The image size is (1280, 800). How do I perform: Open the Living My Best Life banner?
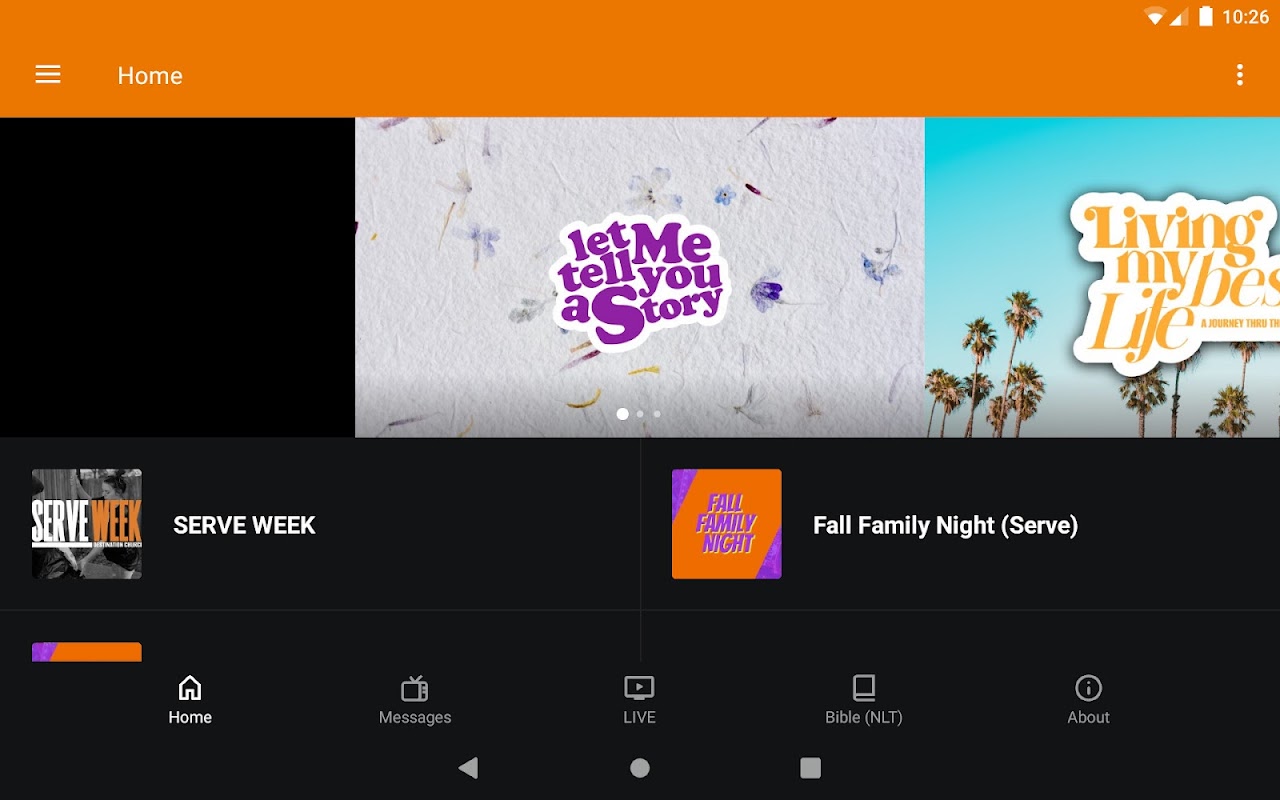click(x=1102, y=277)
